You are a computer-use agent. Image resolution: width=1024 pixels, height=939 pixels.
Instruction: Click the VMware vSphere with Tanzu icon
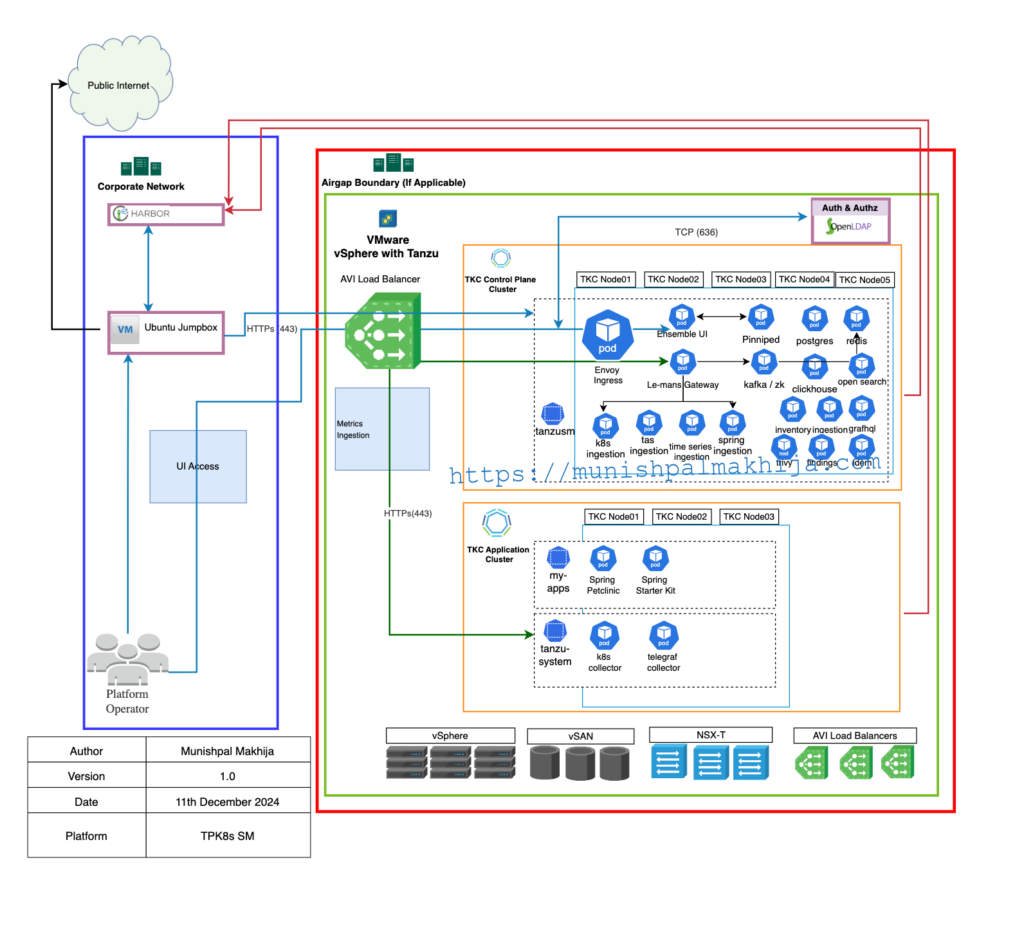(388, 218)
